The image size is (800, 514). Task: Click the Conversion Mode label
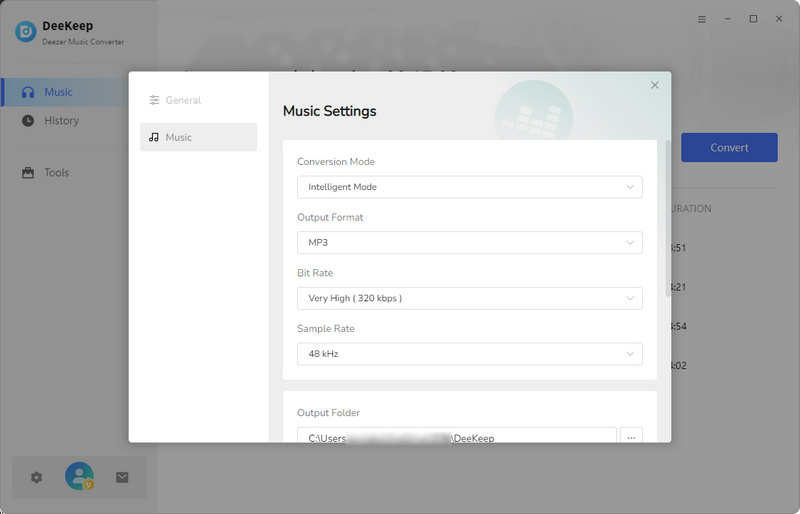point(336,161)
